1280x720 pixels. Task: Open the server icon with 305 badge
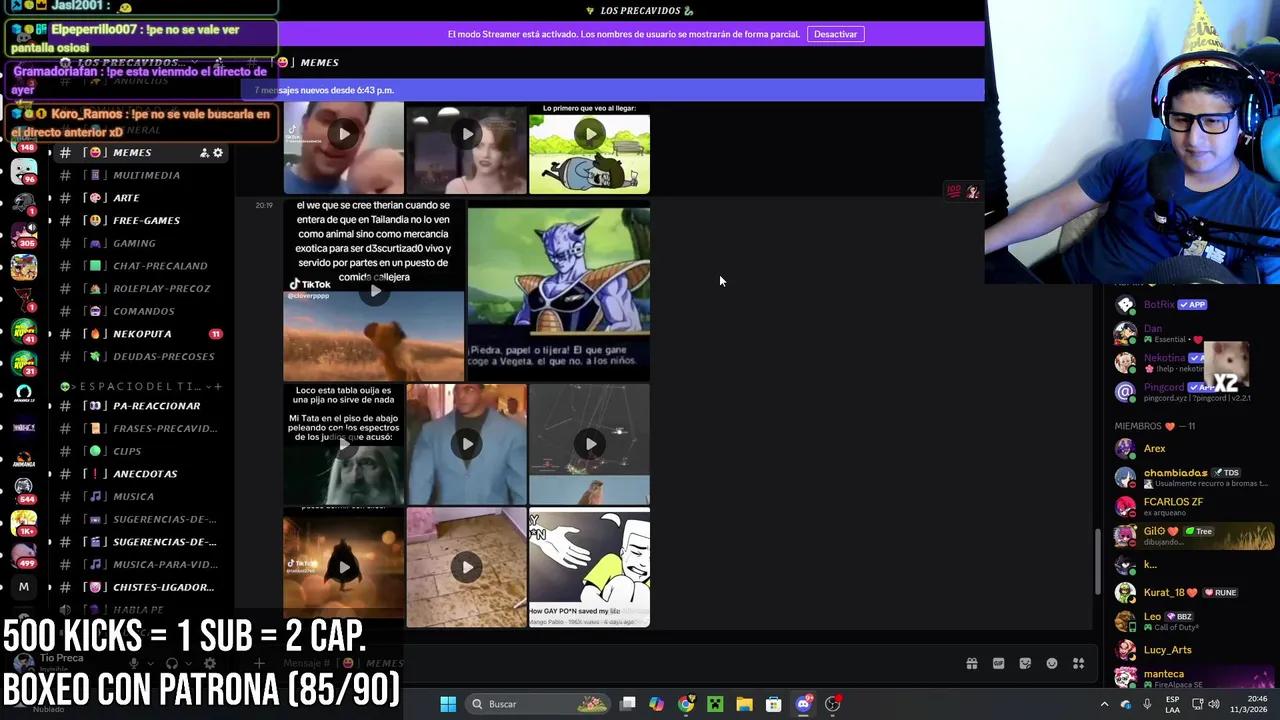click(24, 235)
